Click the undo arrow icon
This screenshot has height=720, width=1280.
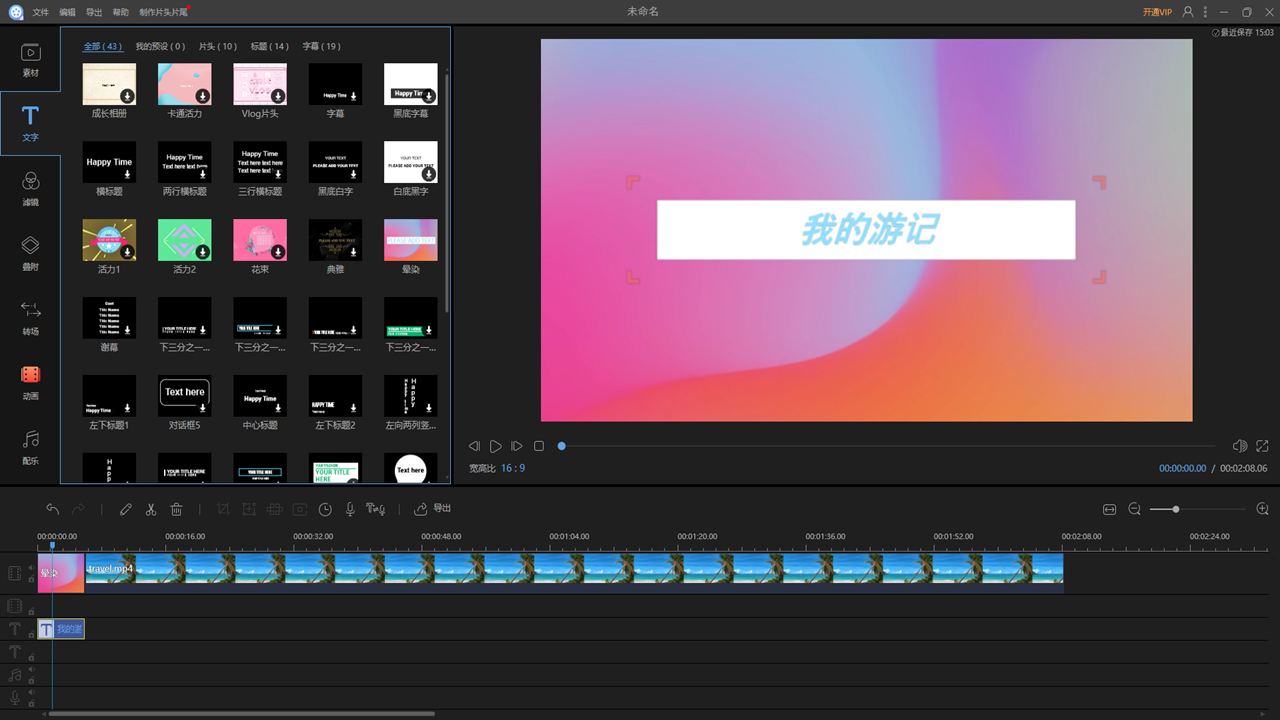tap(52, 509)
